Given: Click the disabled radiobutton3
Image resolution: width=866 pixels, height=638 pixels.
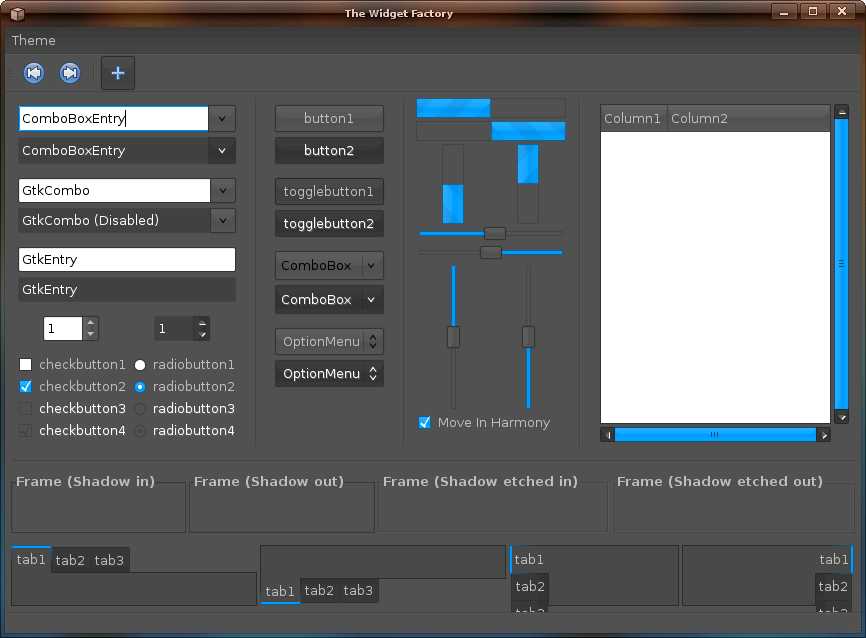Looking at the screenshot, I should tap(140, 409).
